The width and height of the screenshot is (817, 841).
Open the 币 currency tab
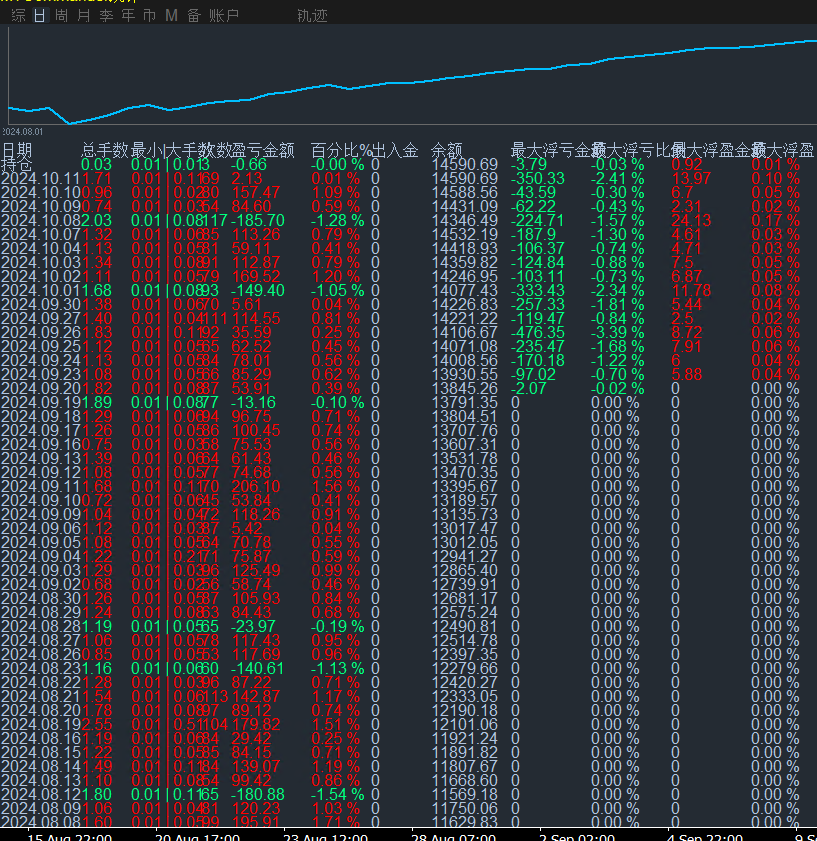click(x=150, y=16)
